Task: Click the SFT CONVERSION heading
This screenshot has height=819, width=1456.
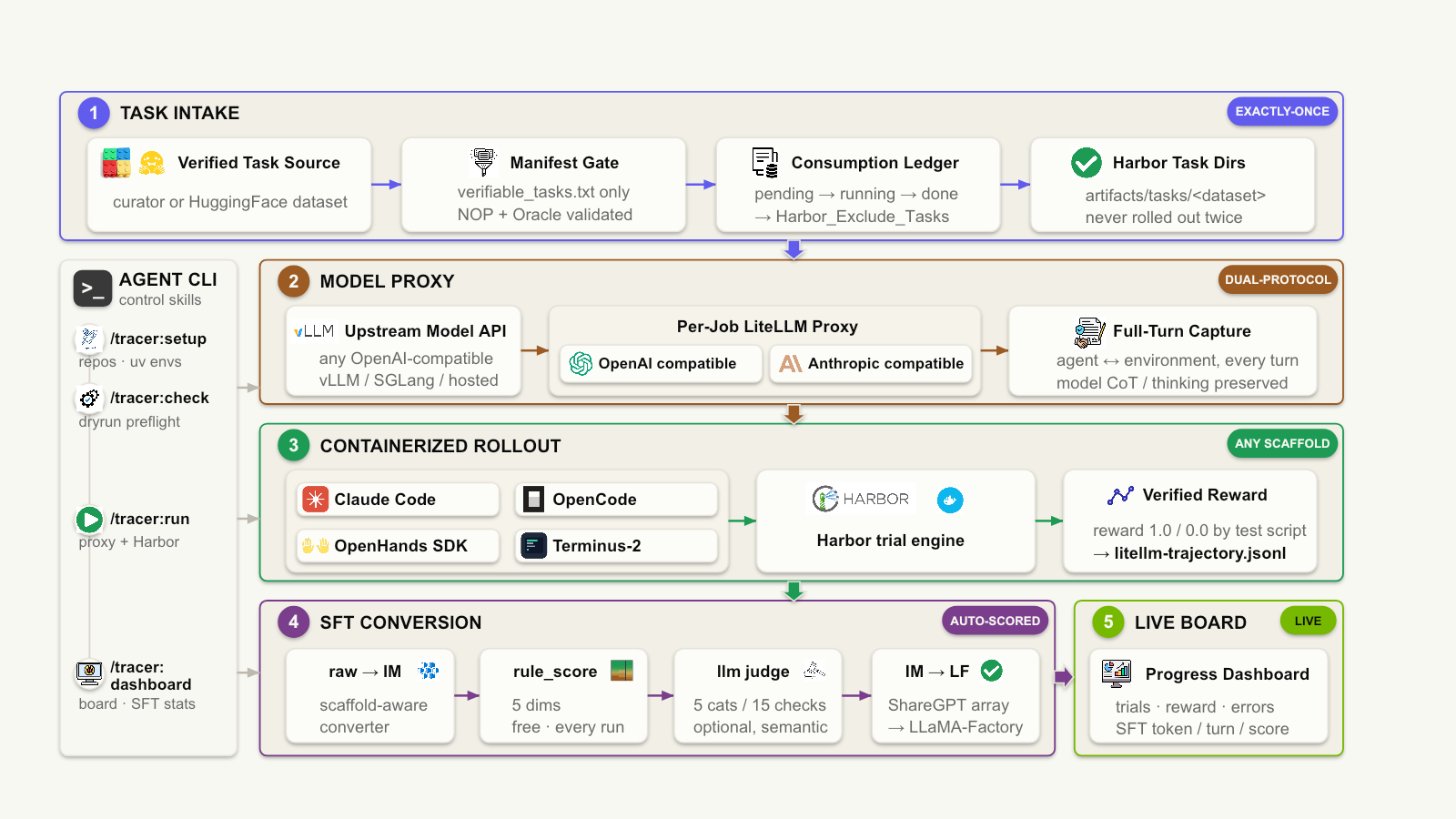Action: coord(400,622)
